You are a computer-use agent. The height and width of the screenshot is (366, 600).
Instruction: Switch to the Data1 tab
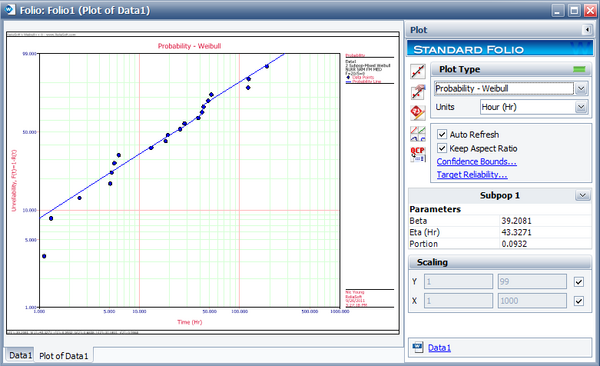click(20, 355)
